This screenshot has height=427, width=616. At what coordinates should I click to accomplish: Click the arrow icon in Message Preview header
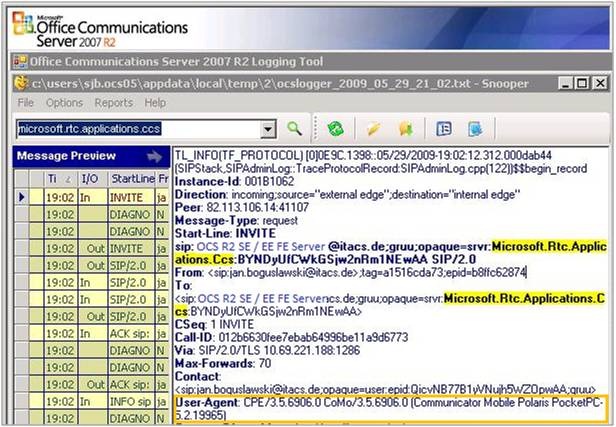154,156
